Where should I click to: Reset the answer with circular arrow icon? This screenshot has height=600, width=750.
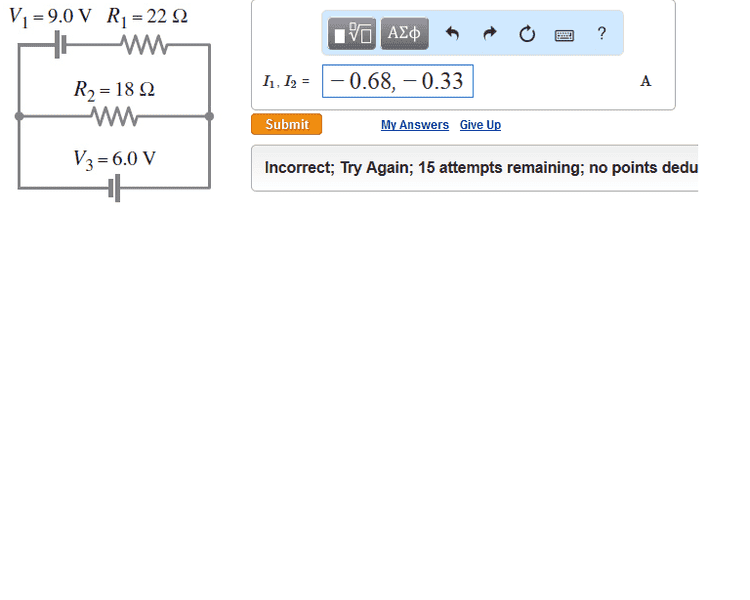click(527, 33)
